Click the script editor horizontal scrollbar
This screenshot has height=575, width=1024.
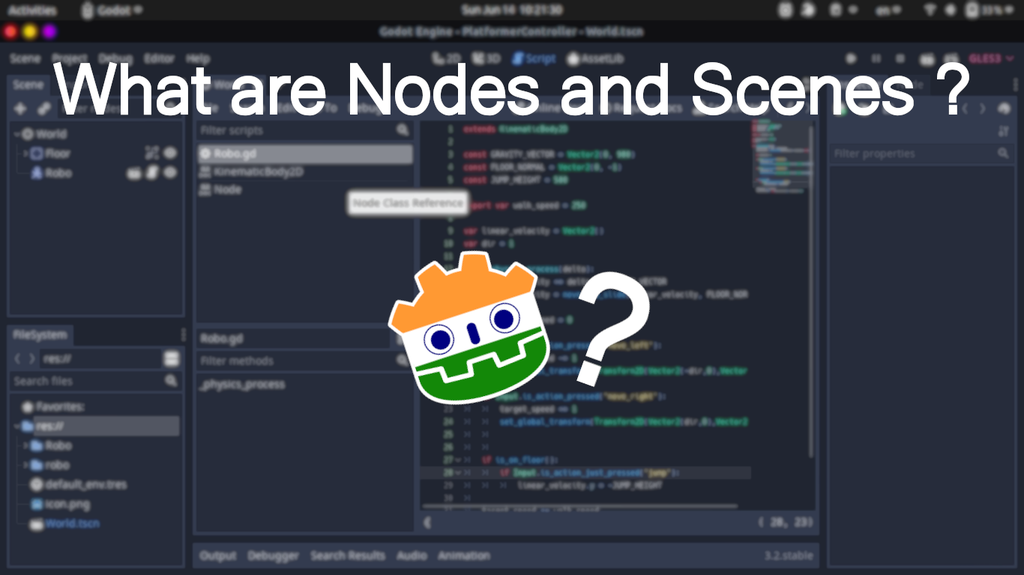pos(580,506)
